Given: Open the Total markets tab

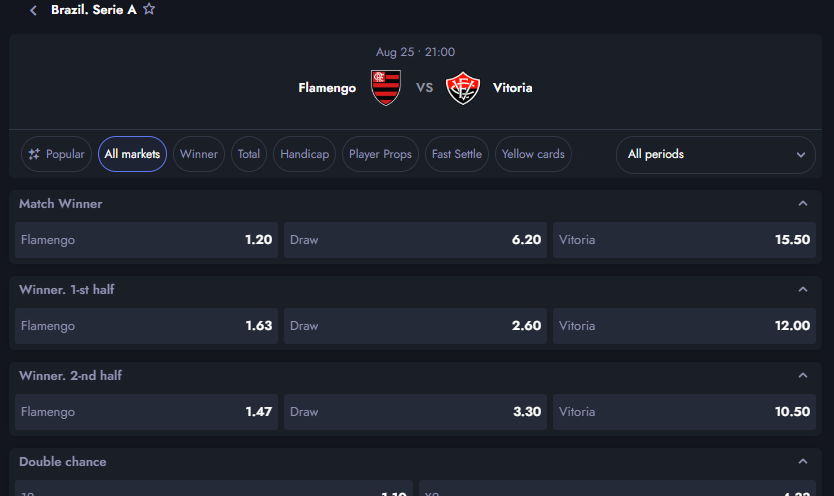Looking at the screenshot, I should [249, 154].
